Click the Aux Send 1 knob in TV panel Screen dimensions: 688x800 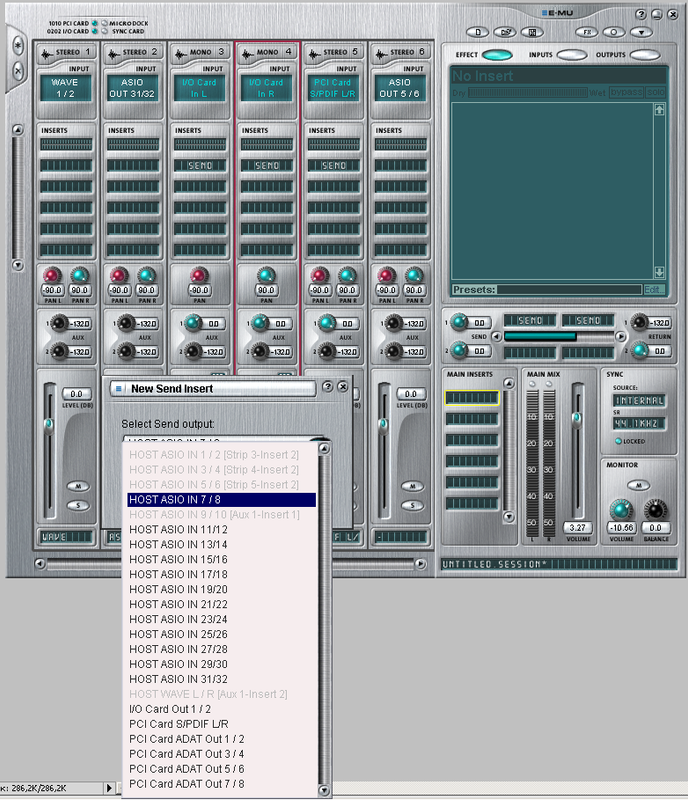[459, 322]
